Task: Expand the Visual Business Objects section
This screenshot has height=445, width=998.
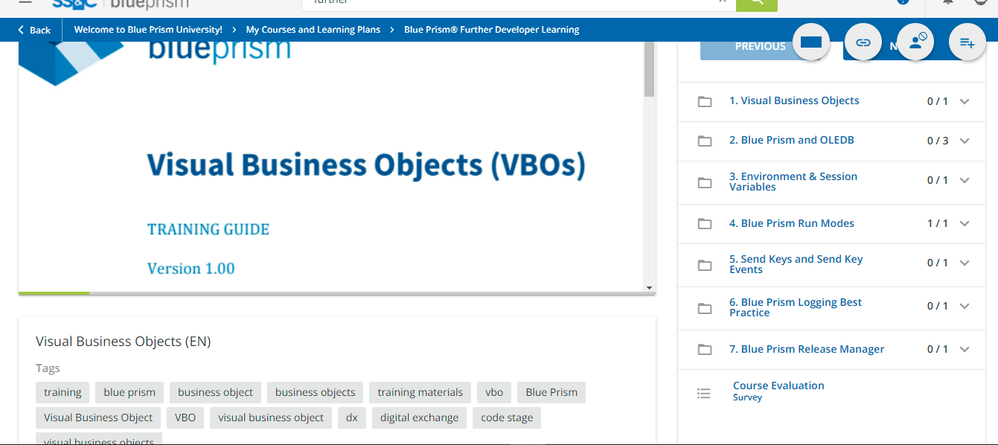Action: [x=965, y=101]
